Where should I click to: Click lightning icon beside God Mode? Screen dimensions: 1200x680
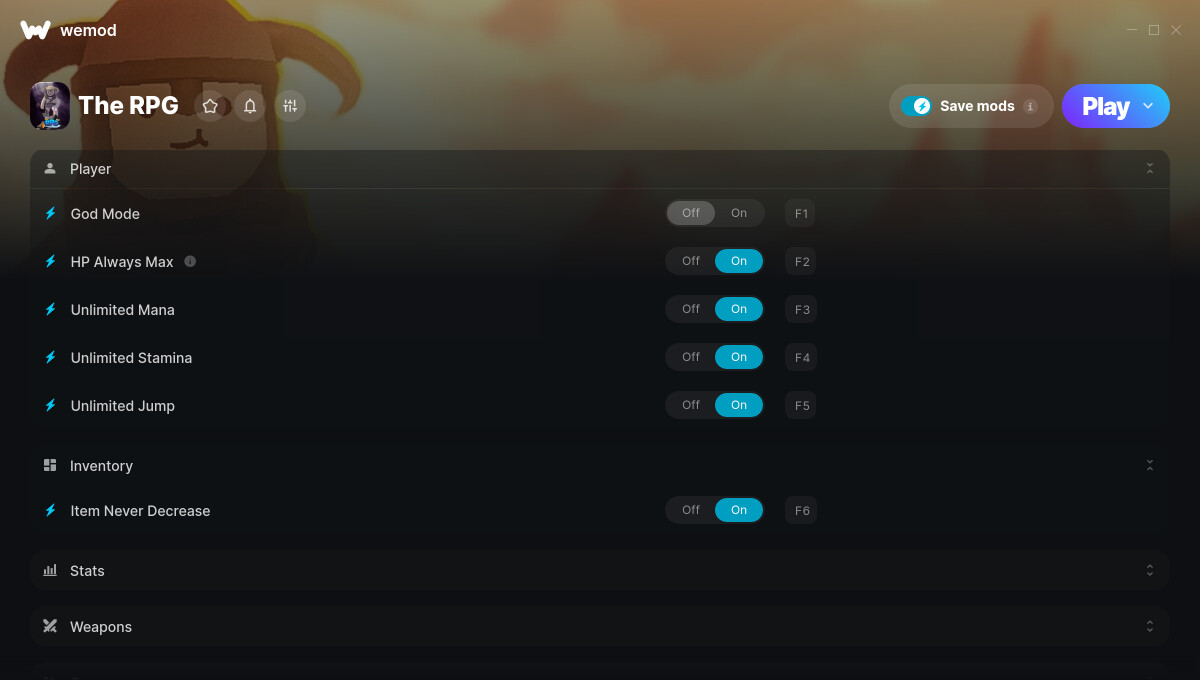click(x=50, y=213)
